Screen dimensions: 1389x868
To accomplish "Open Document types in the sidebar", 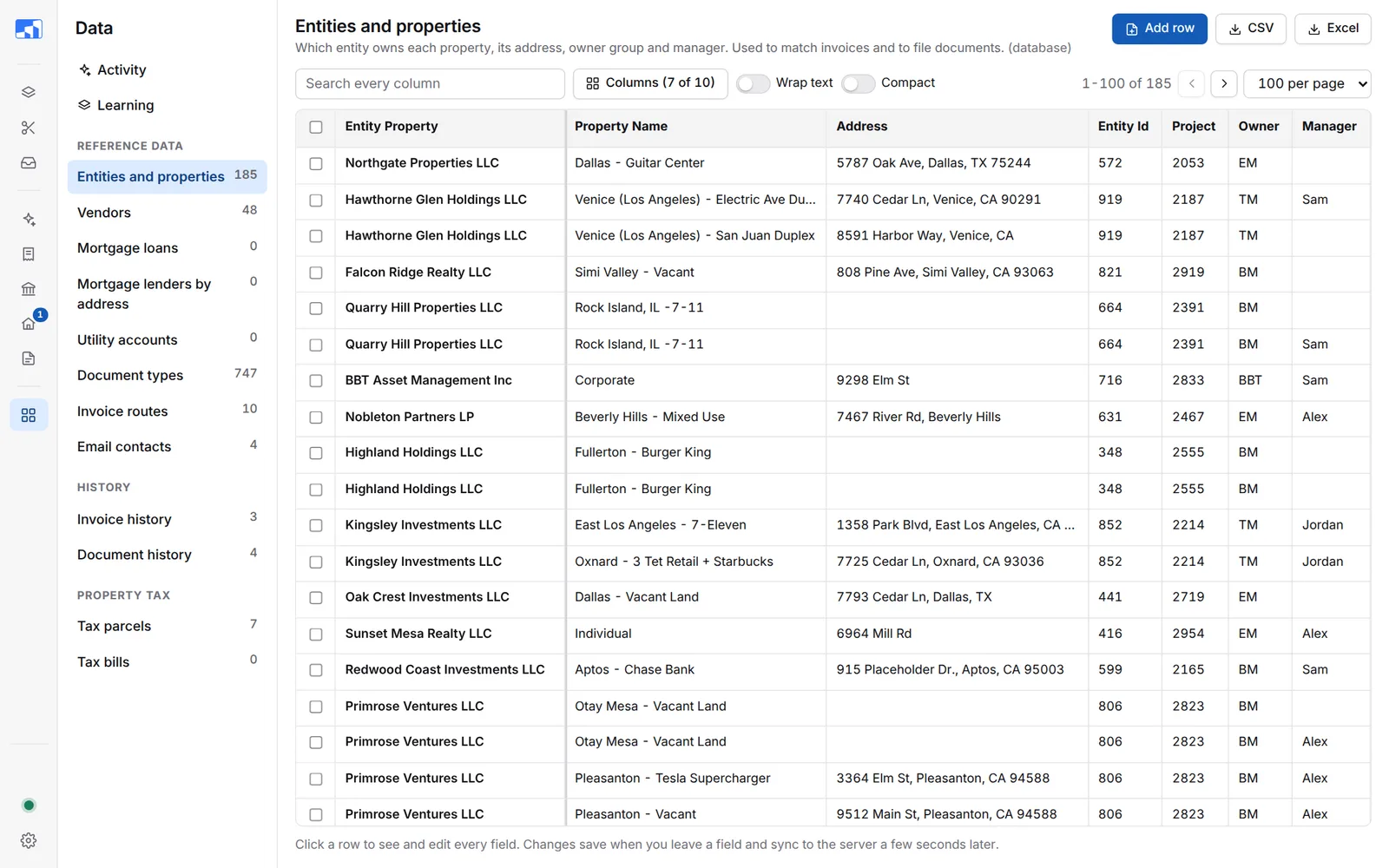I will pyautogui.click(x=167, y=375).
